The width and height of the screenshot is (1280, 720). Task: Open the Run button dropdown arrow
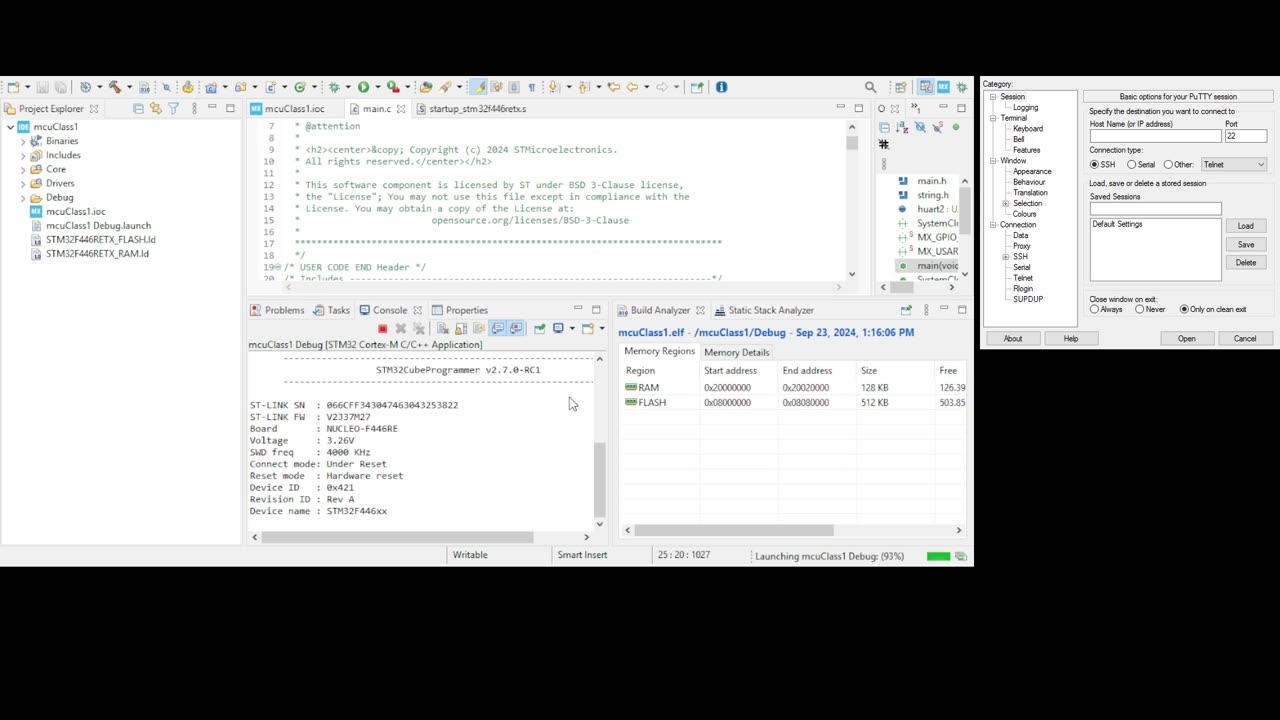pos(378,87)
